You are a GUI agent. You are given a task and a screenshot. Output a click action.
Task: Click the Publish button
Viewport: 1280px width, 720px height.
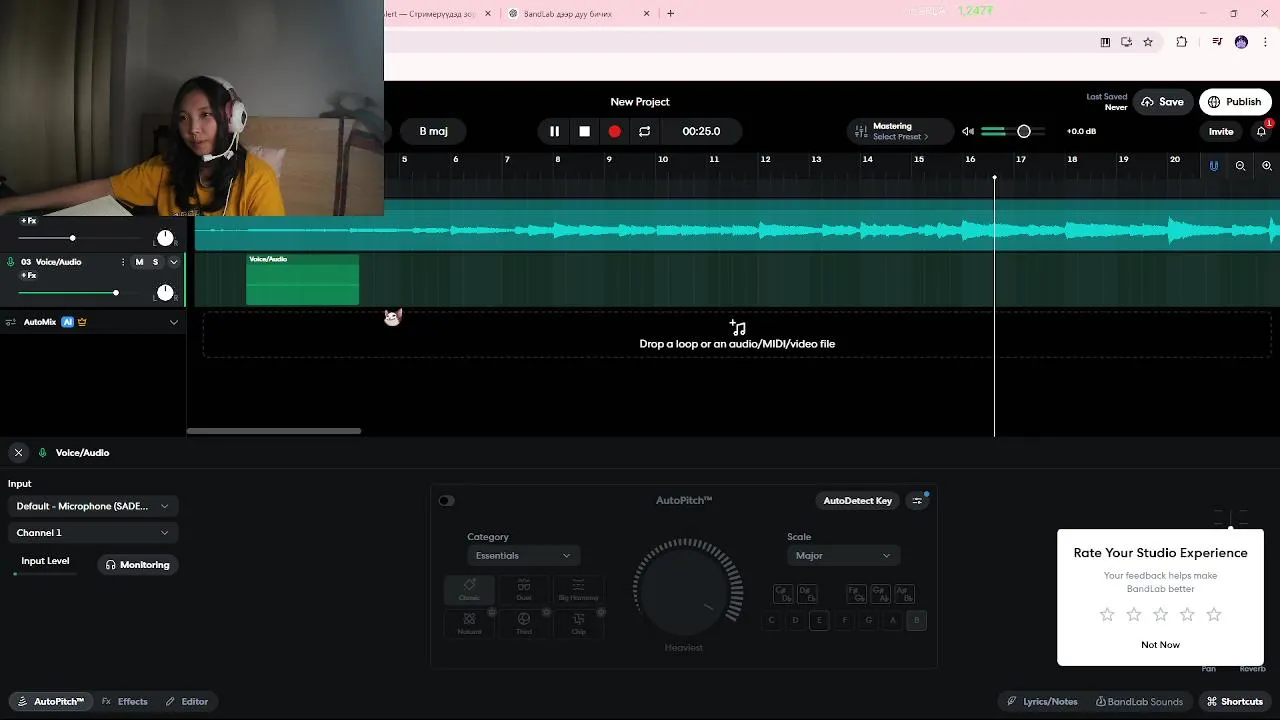coord(1235,102)
